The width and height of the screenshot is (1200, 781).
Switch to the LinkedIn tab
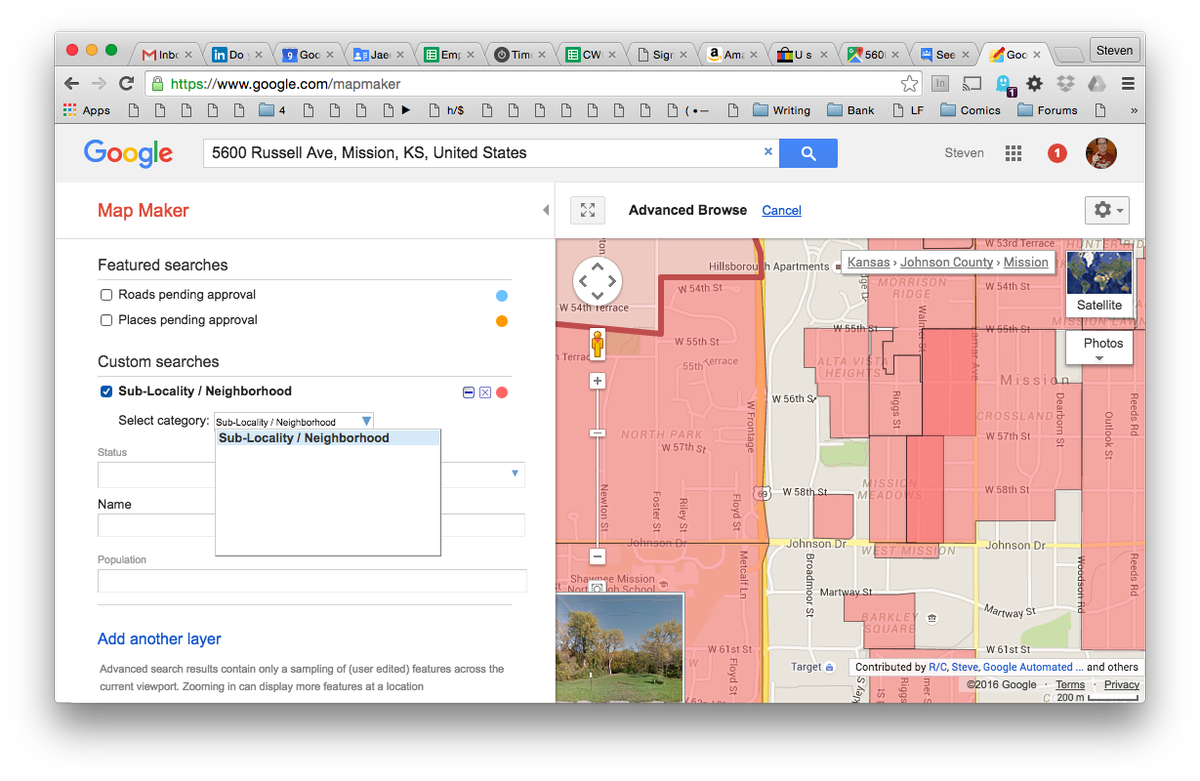click(x=236, y=54)
